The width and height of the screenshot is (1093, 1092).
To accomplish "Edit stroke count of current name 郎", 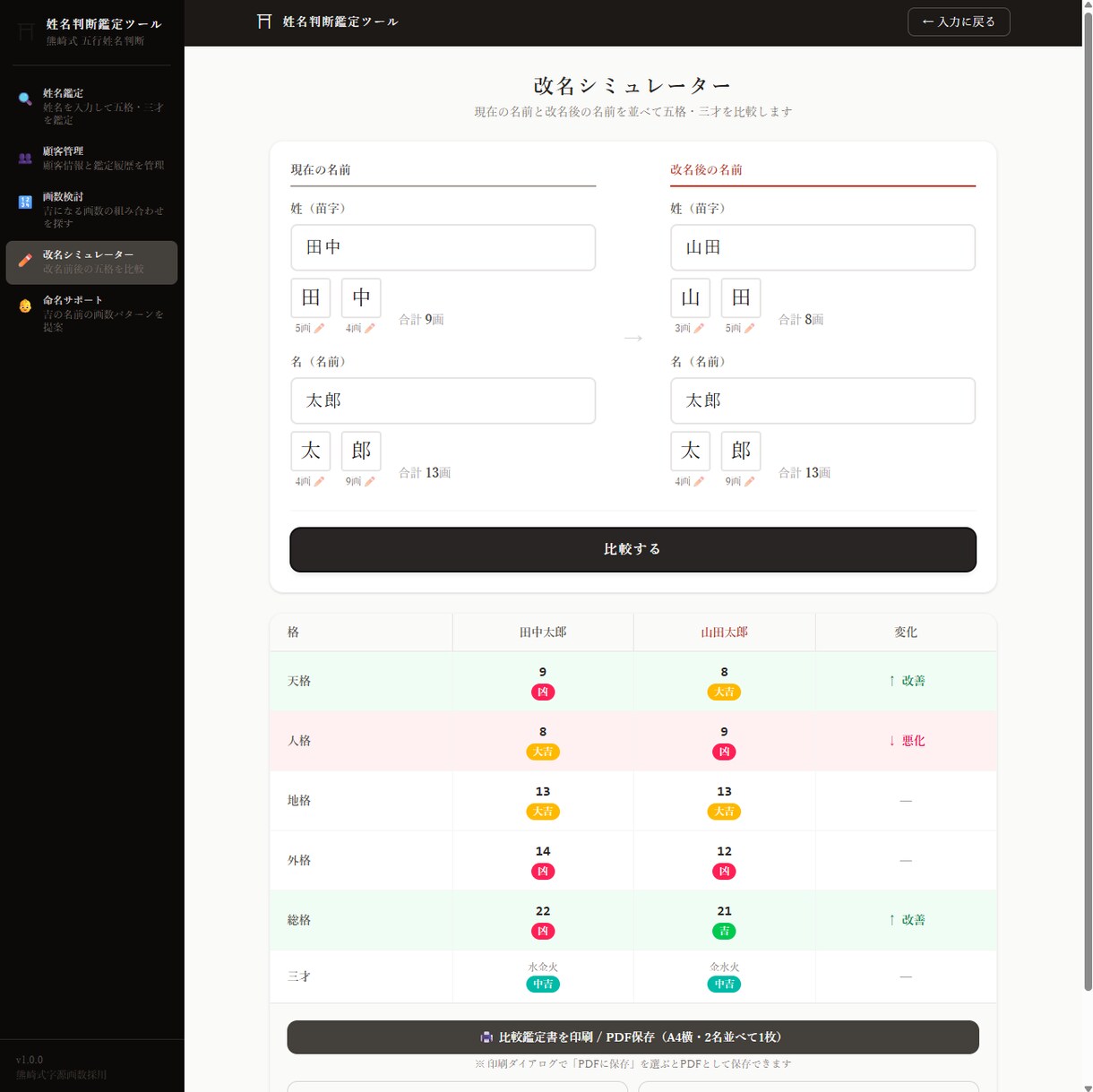I will (x=369, y=482).
